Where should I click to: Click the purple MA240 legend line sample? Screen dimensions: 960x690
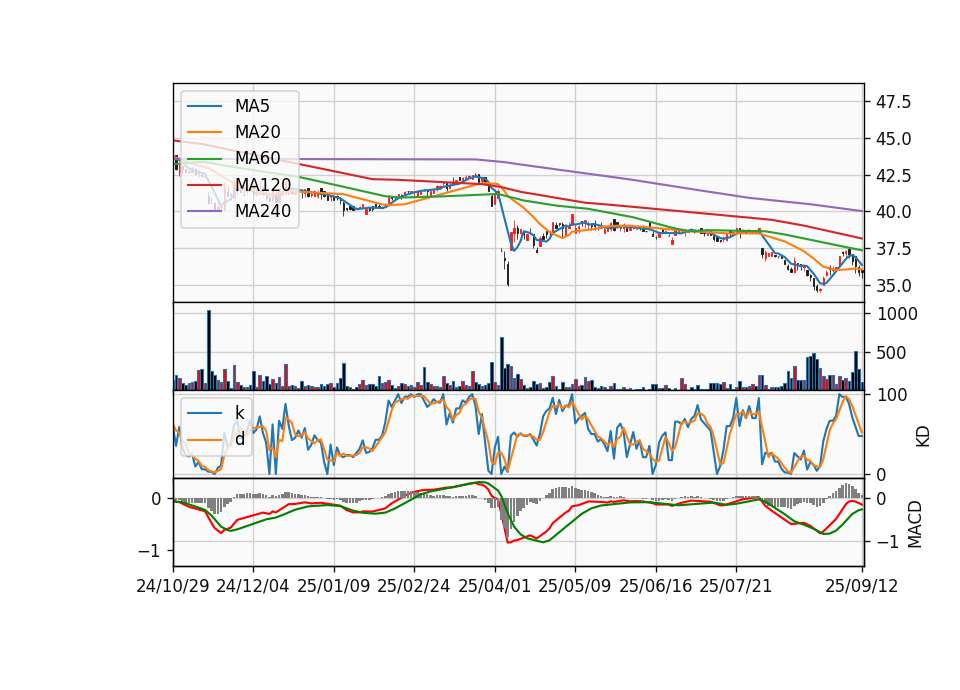tap(204, 211)
